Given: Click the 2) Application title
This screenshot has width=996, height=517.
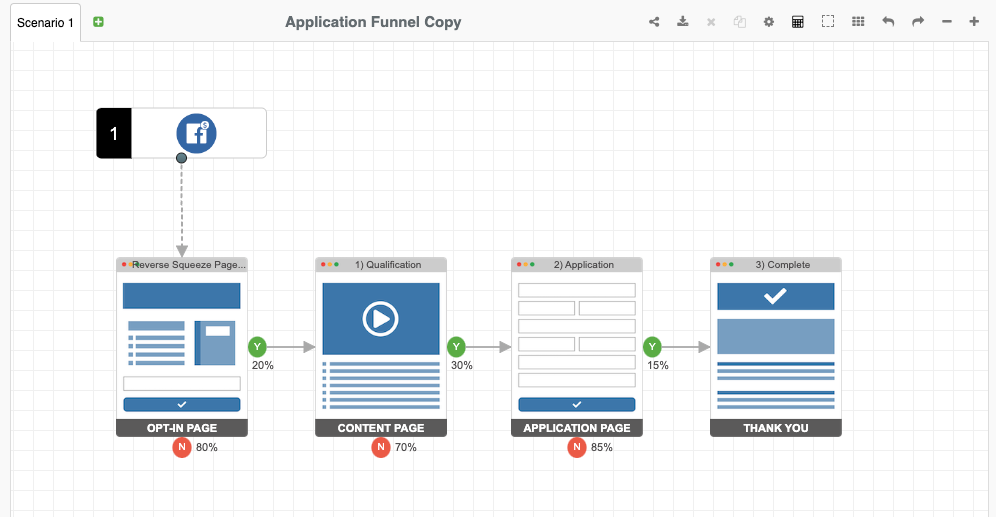Looking at the screenshot, I should [584, 265].
